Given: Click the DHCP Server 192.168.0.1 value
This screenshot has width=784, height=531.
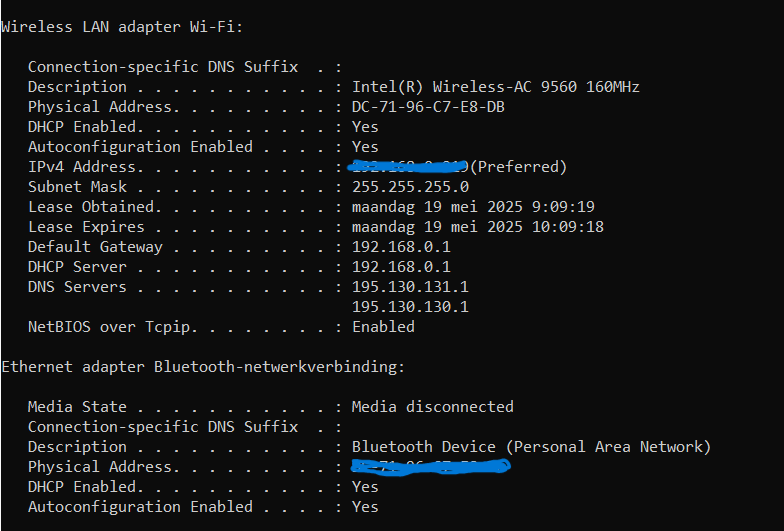Looking at the screenshot, I should (401, 266).
